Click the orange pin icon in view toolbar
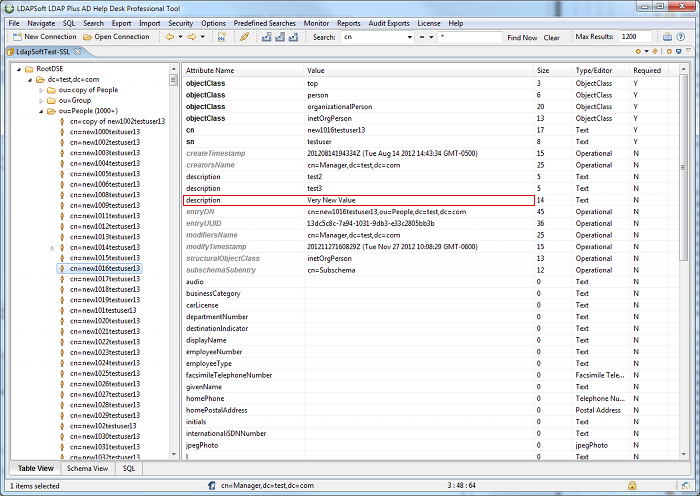This screenshot has width=700, height=496. pos(655,51)
